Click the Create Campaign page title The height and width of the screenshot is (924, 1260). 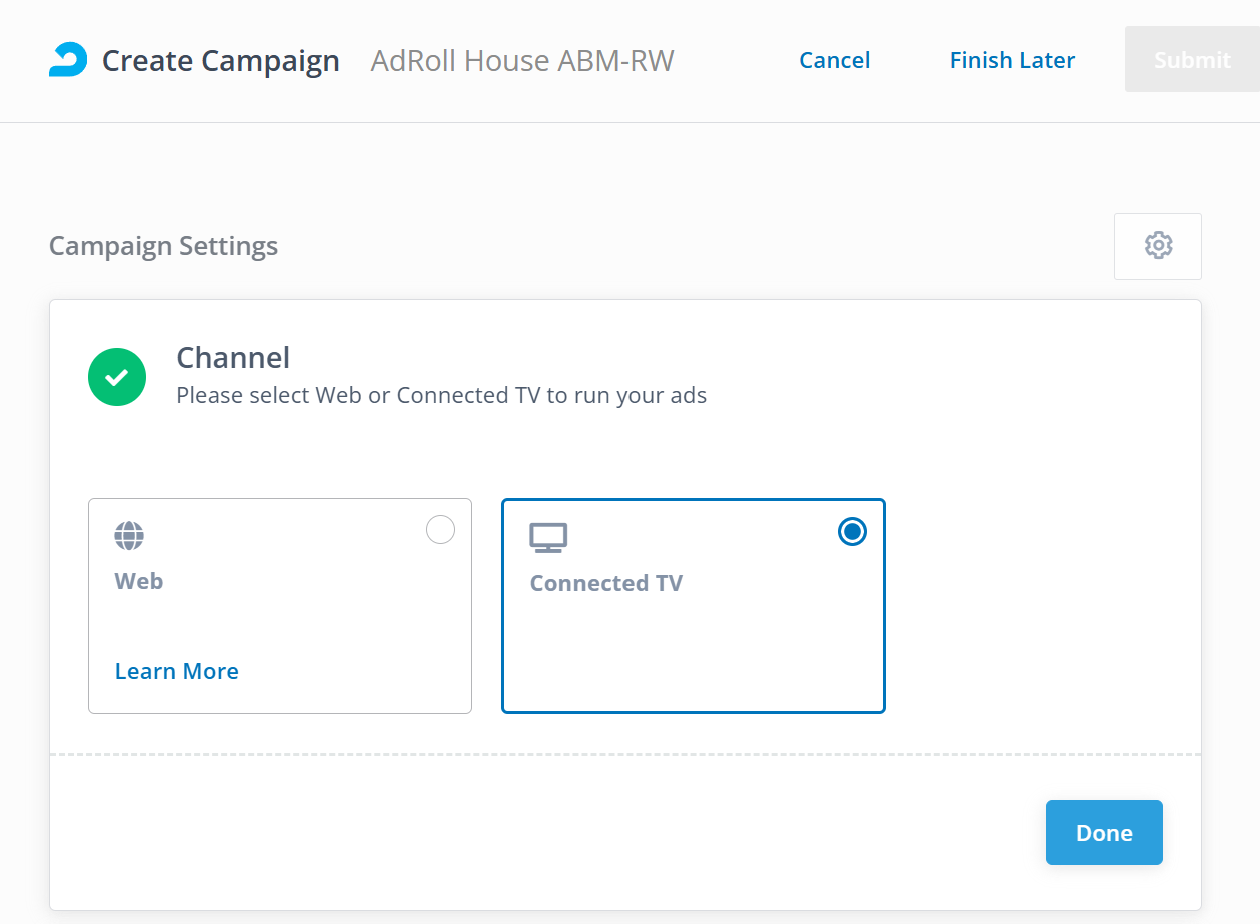[x=221, y=61]
